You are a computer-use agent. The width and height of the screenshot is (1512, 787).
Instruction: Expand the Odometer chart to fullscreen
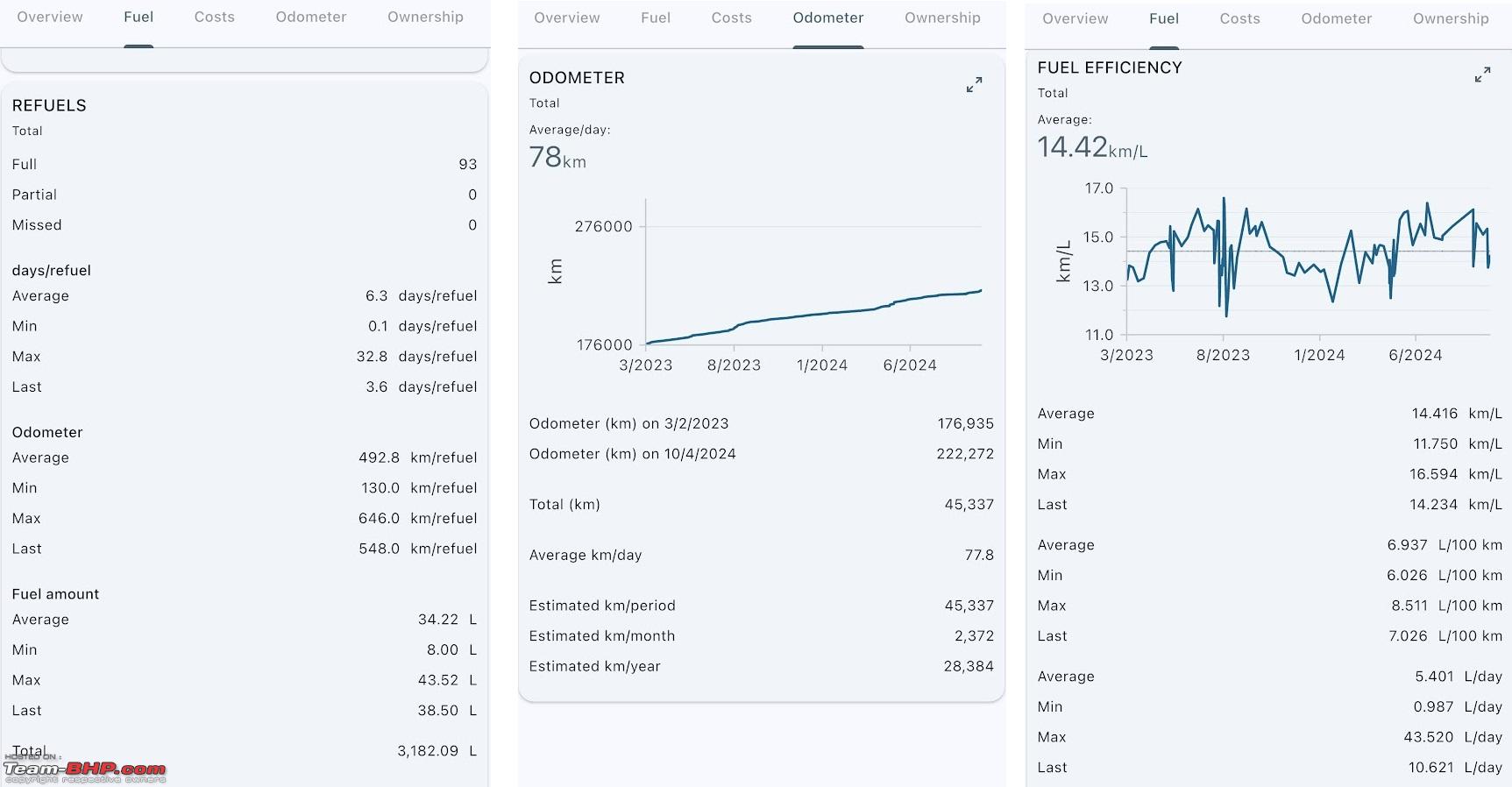[974, 85]
